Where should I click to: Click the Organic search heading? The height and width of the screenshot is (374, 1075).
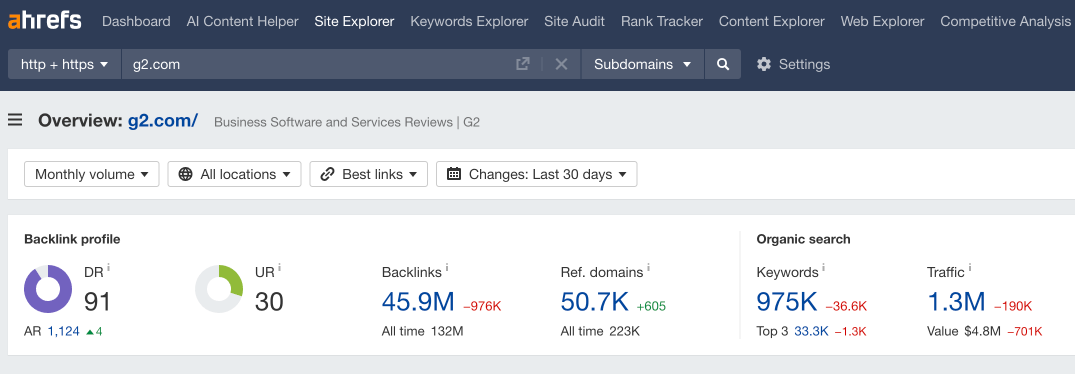tap(804, 239)
